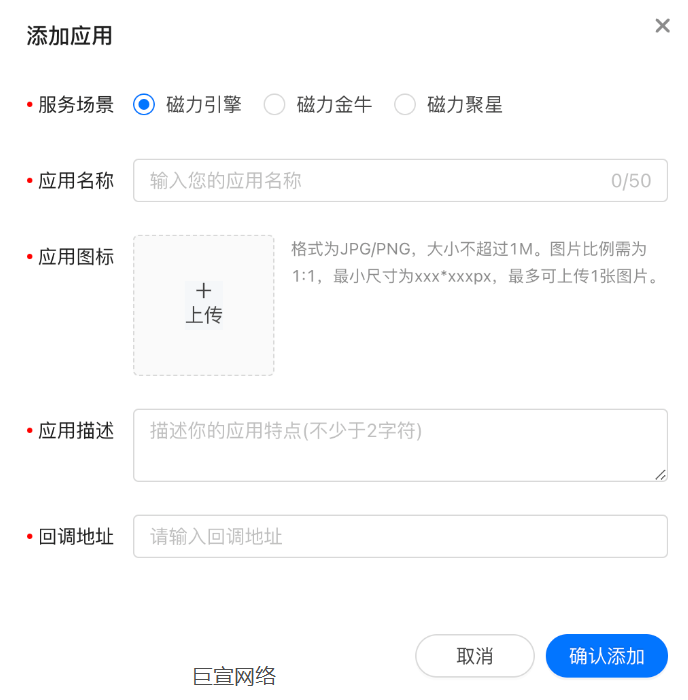Close the 添加应用 dialog

[662, 26]
